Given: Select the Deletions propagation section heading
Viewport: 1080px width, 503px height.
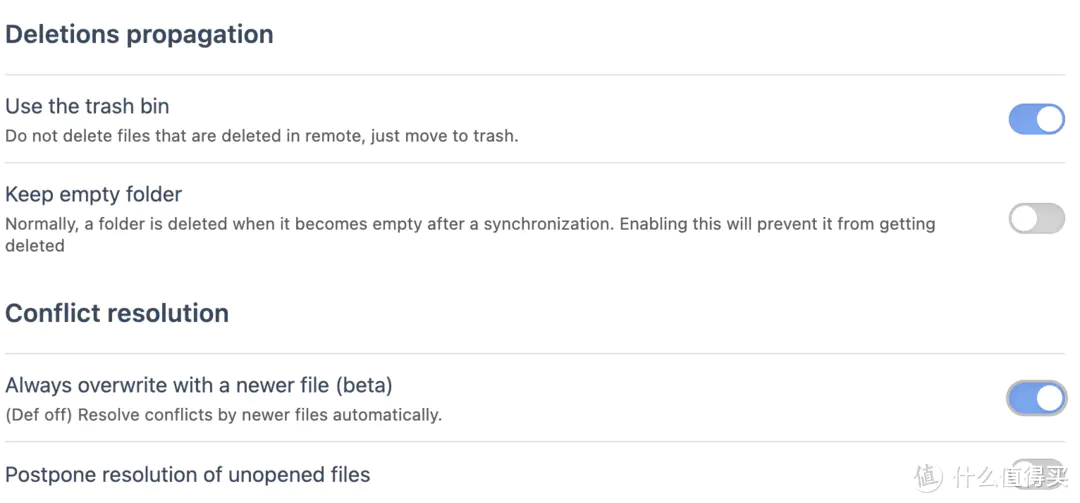Looking at the screenshot, I should point(139,34).
